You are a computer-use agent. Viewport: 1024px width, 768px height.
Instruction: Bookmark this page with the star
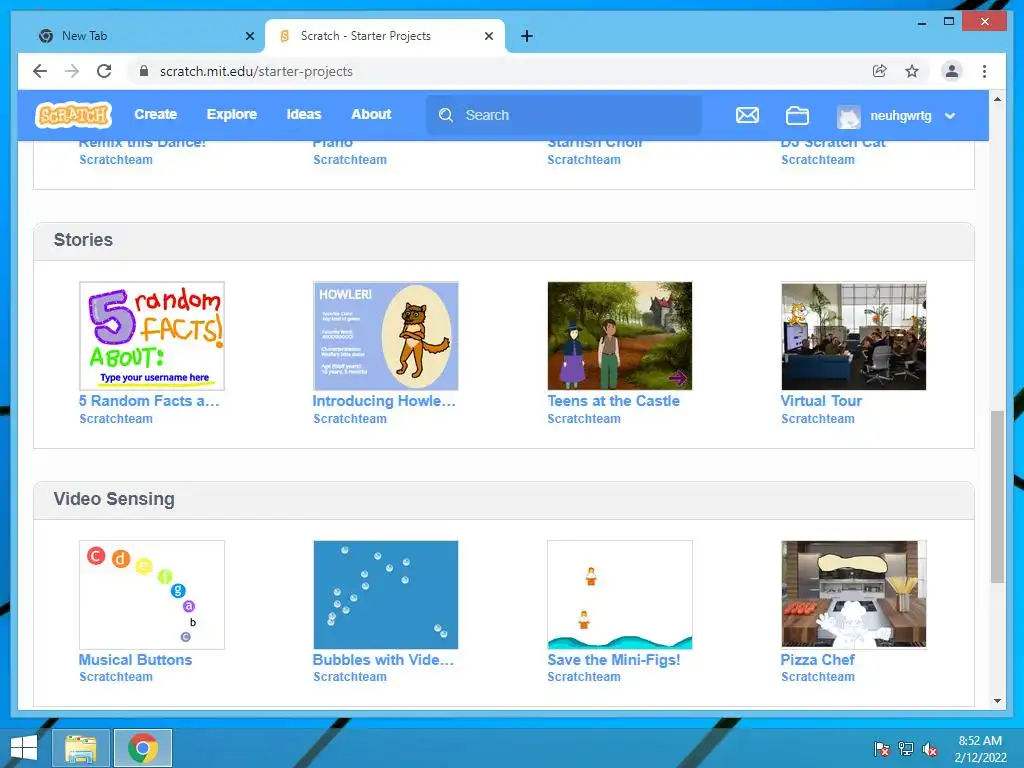coord(912,71)
